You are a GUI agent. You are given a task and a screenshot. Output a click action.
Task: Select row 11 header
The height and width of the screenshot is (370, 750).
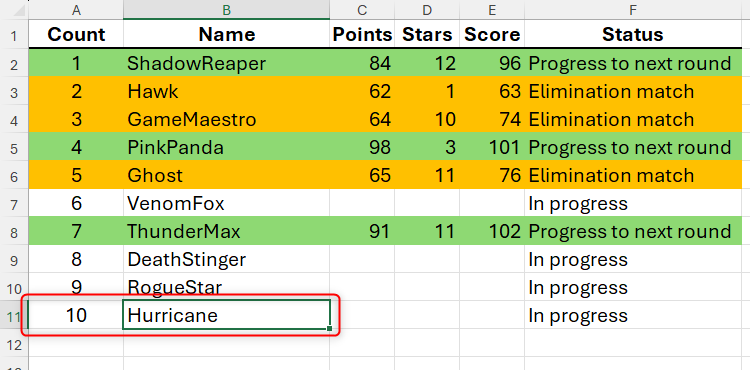coord(14,316)
